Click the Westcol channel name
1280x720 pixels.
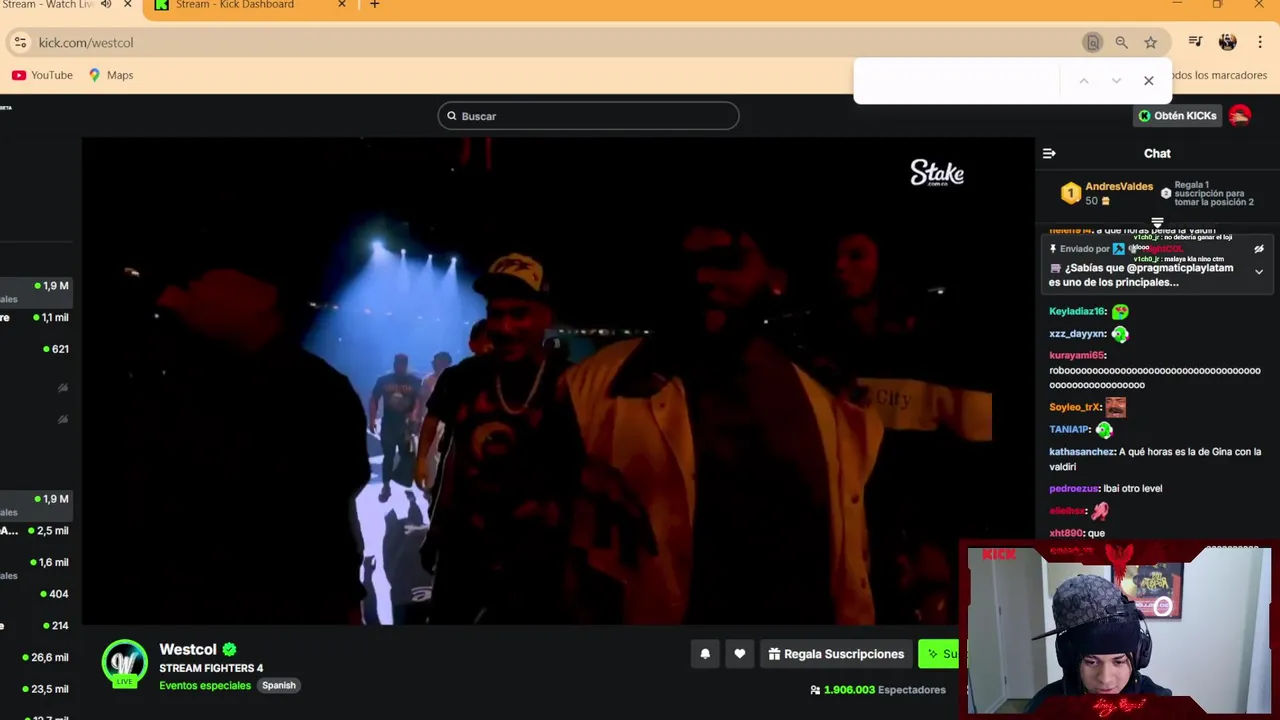(188, 650)
